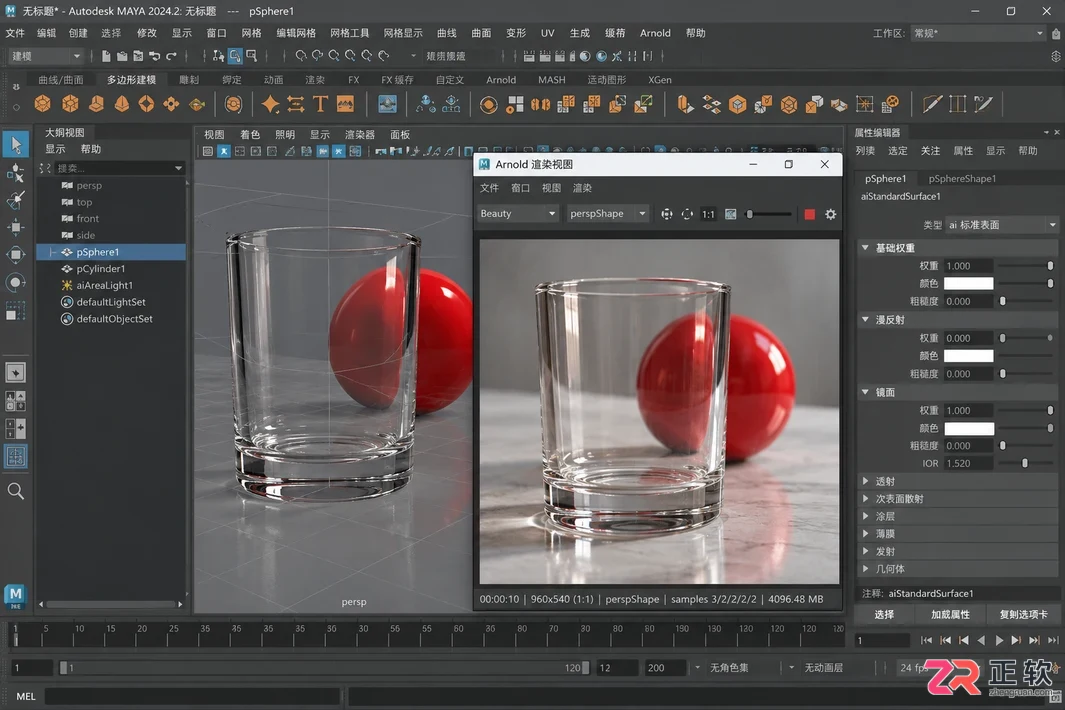Click the orange four-pointed star shelf icon

(x=270, y=104)
